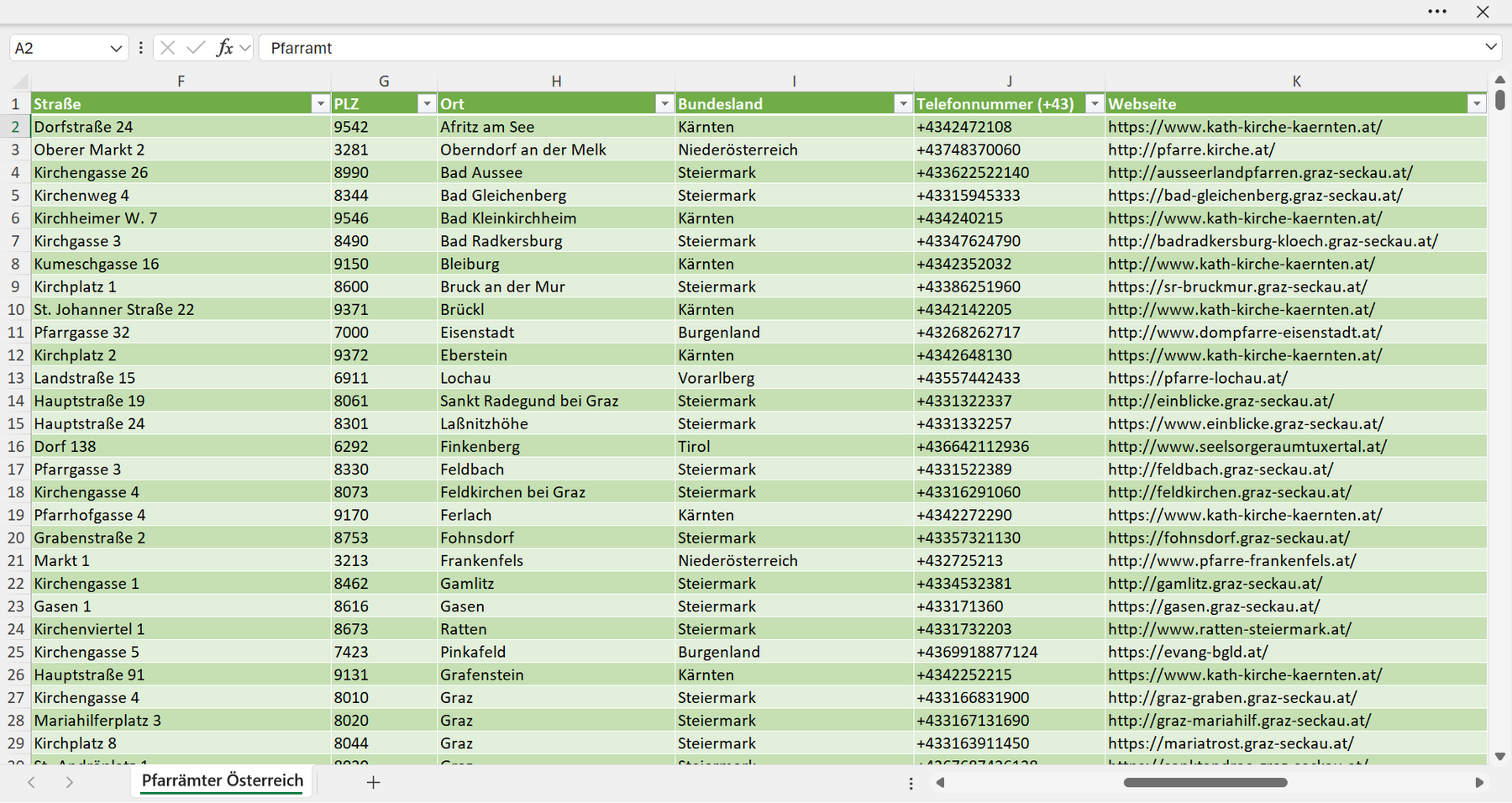The height and width of the screenshot is (803, 1512).
Task: Open link http://pfarre.kirche.at/
Action: click(1191, 150)
